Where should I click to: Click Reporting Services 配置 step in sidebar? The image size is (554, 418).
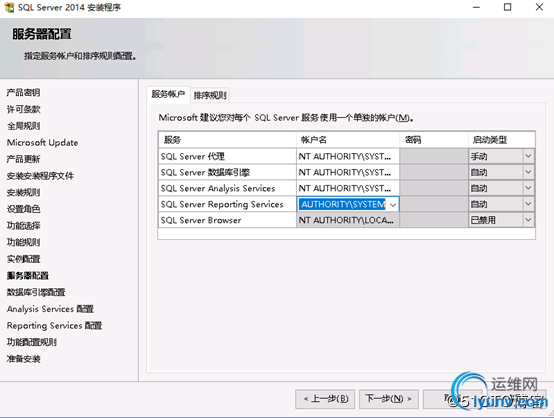[54, 325]
